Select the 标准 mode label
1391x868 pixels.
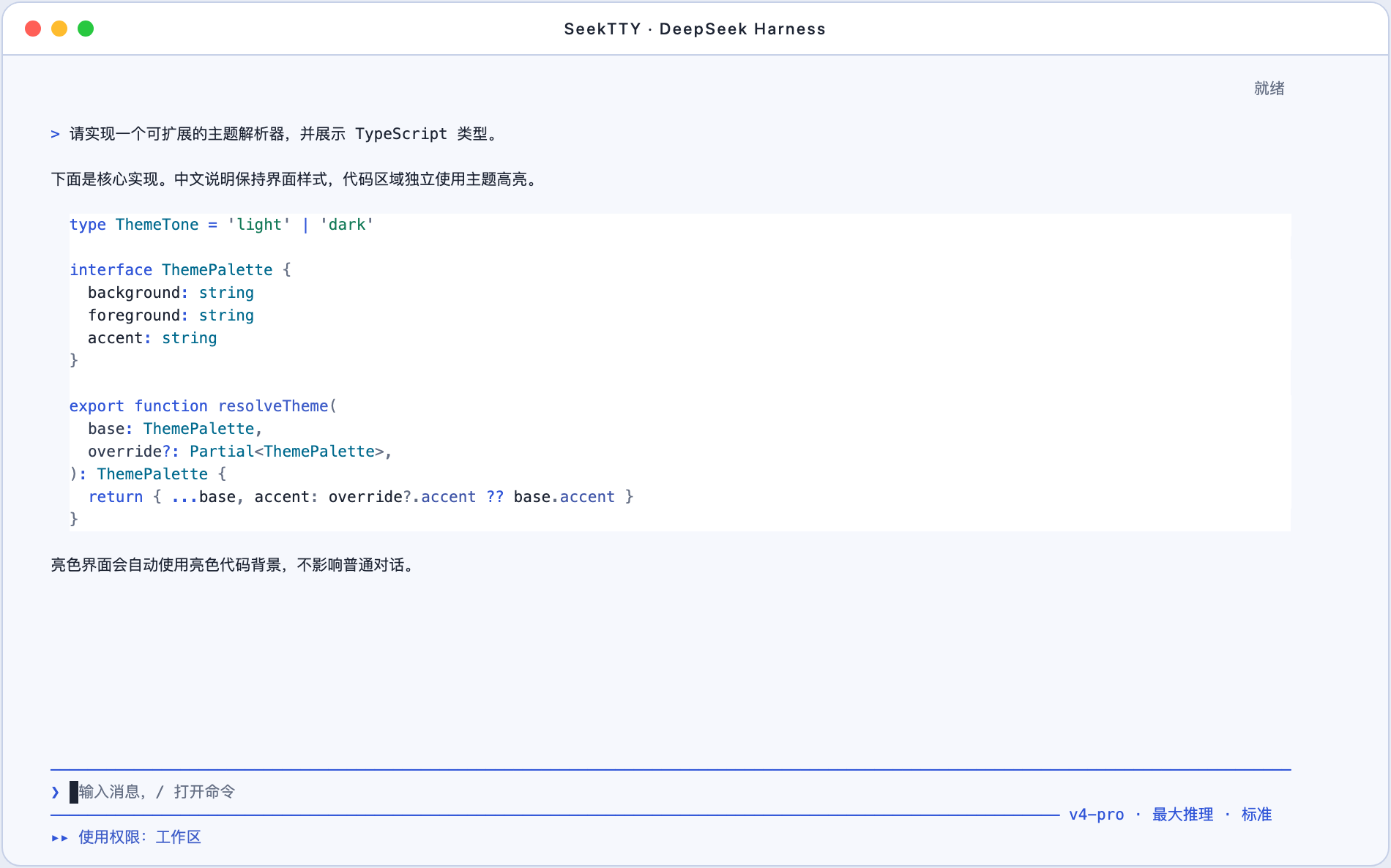pyautogui.click(x=1256, y=815)
